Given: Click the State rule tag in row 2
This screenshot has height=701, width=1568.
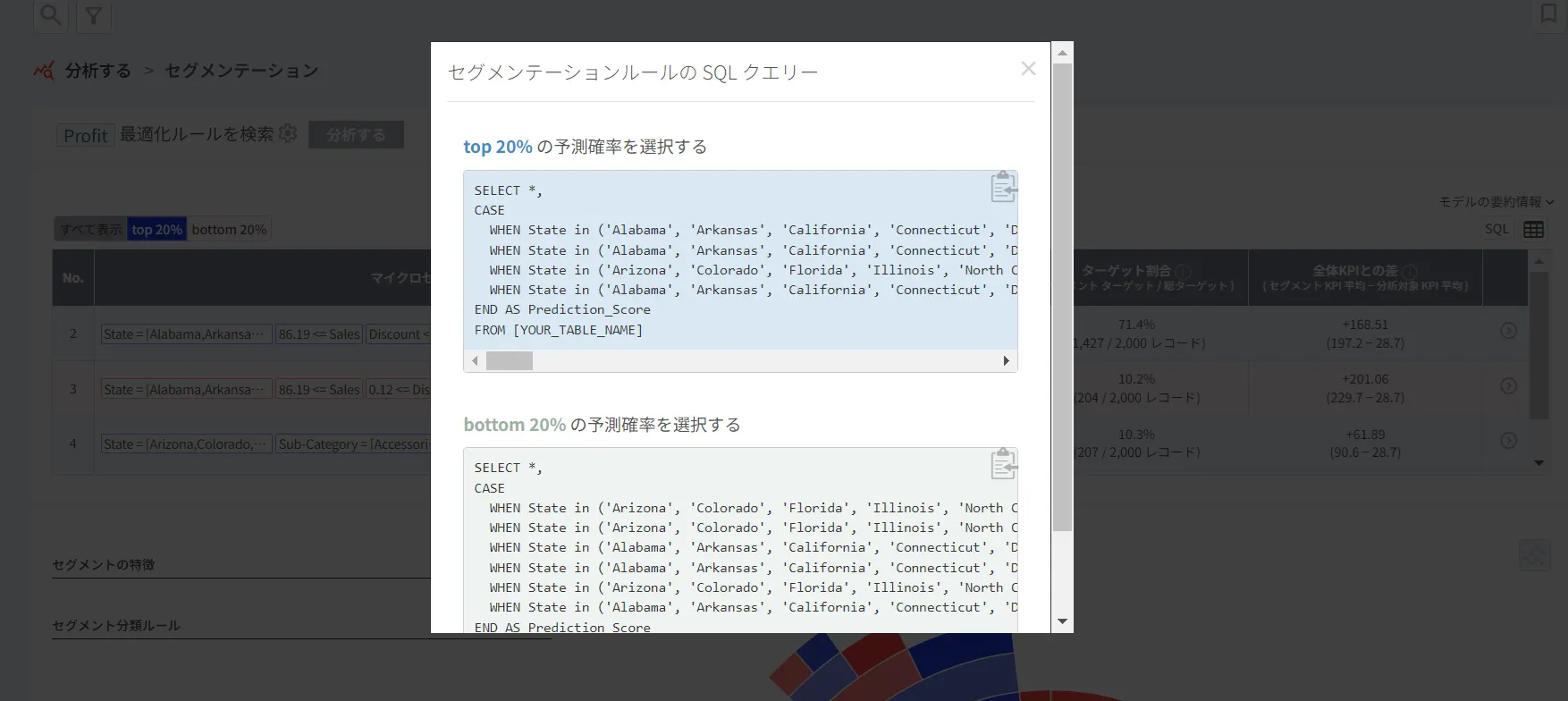Looking at the screenshot, I should (x=186, y=334).
